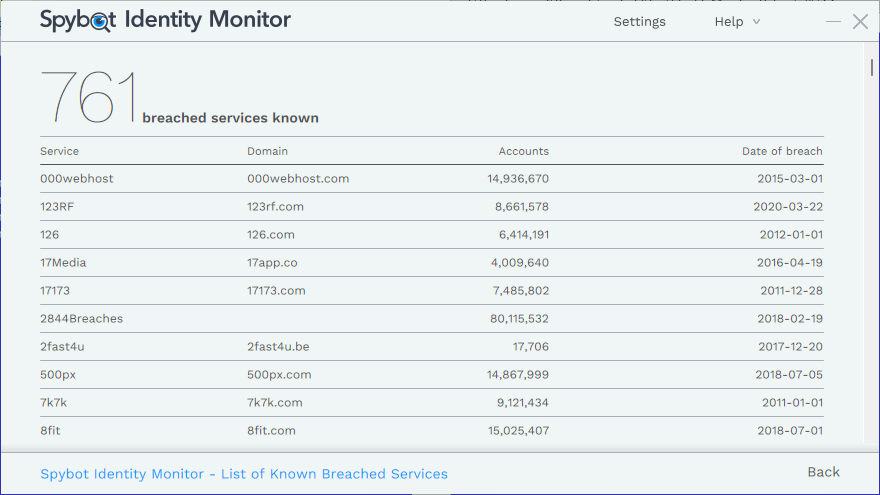Click accounts value 9,121,434
Viewport: 880px width, 495px height.
[522, 402]
